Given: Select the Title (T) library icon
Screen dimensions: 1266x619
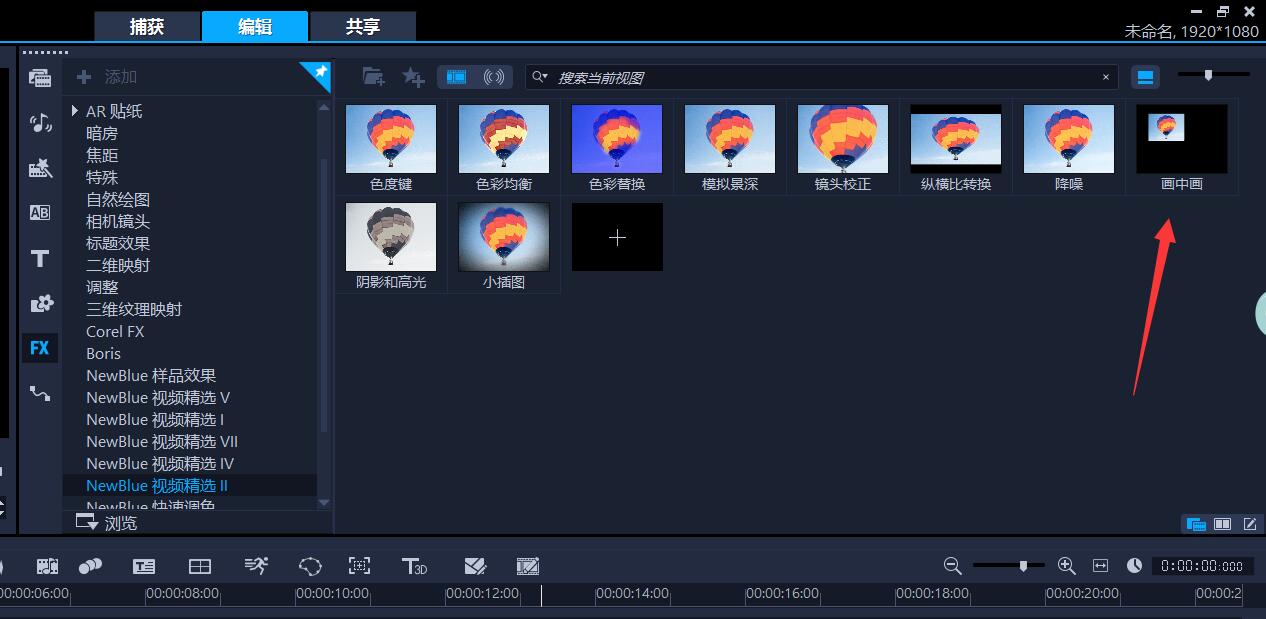Looking at the screenshot, I should point(40,259).
